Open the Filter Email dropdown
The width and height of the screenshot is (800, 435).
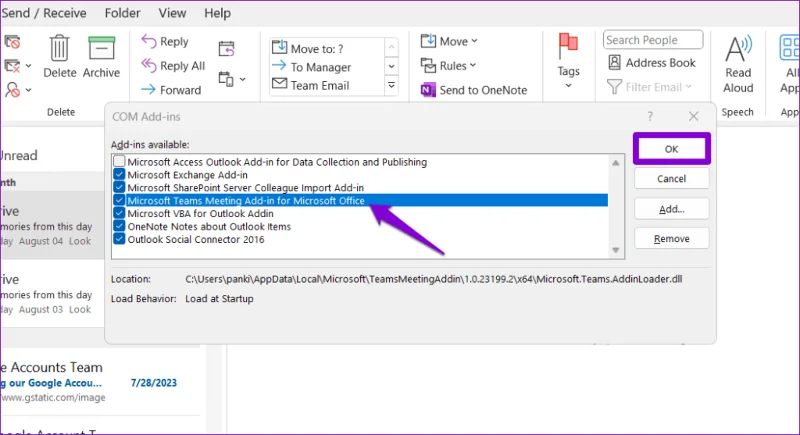[x=650, y=87]
